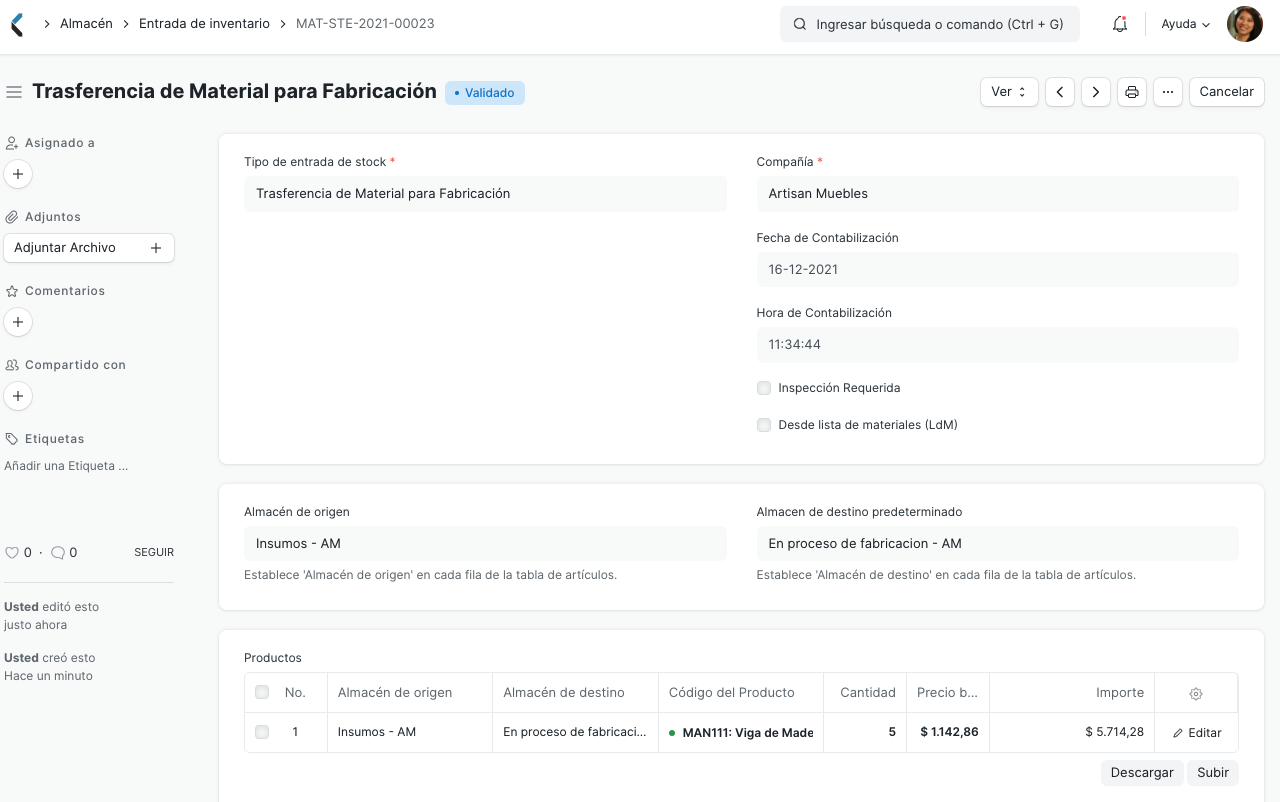Like the document with heart icon
The height and width of the screenshot is (802, 1280).
(12, 552)
